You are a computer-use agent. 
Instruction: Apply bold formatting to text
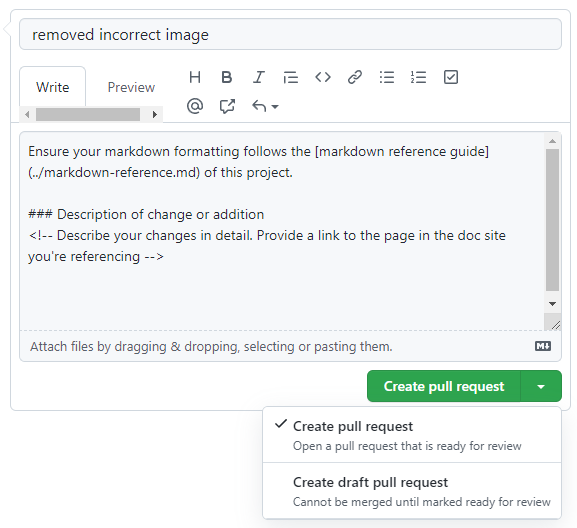point(227,77)
